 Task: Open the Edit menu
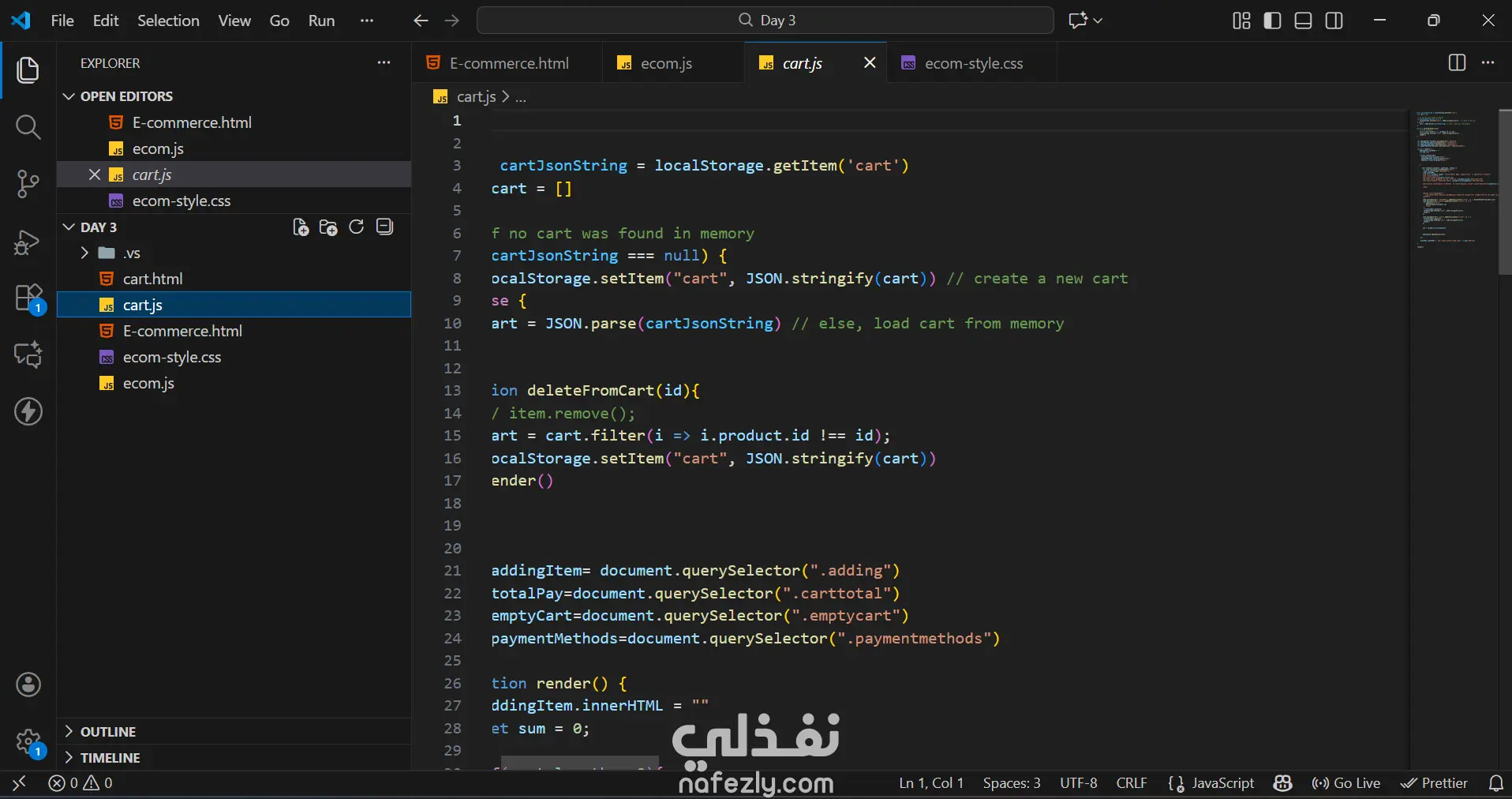coord(106,21)
